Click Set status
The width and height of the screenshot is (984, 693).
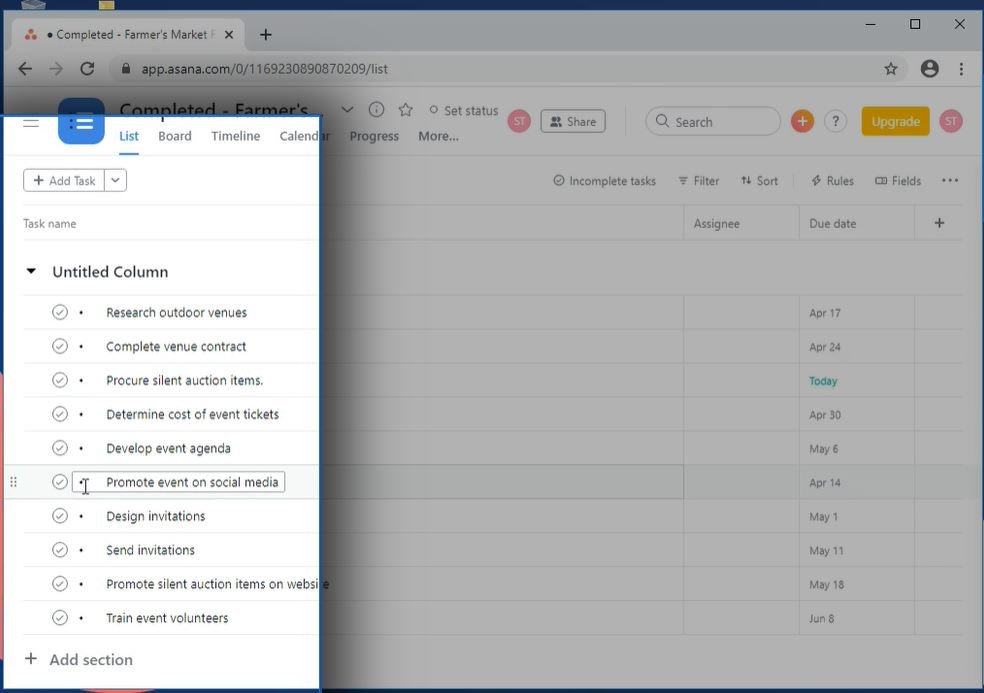(x=463, y=110)
